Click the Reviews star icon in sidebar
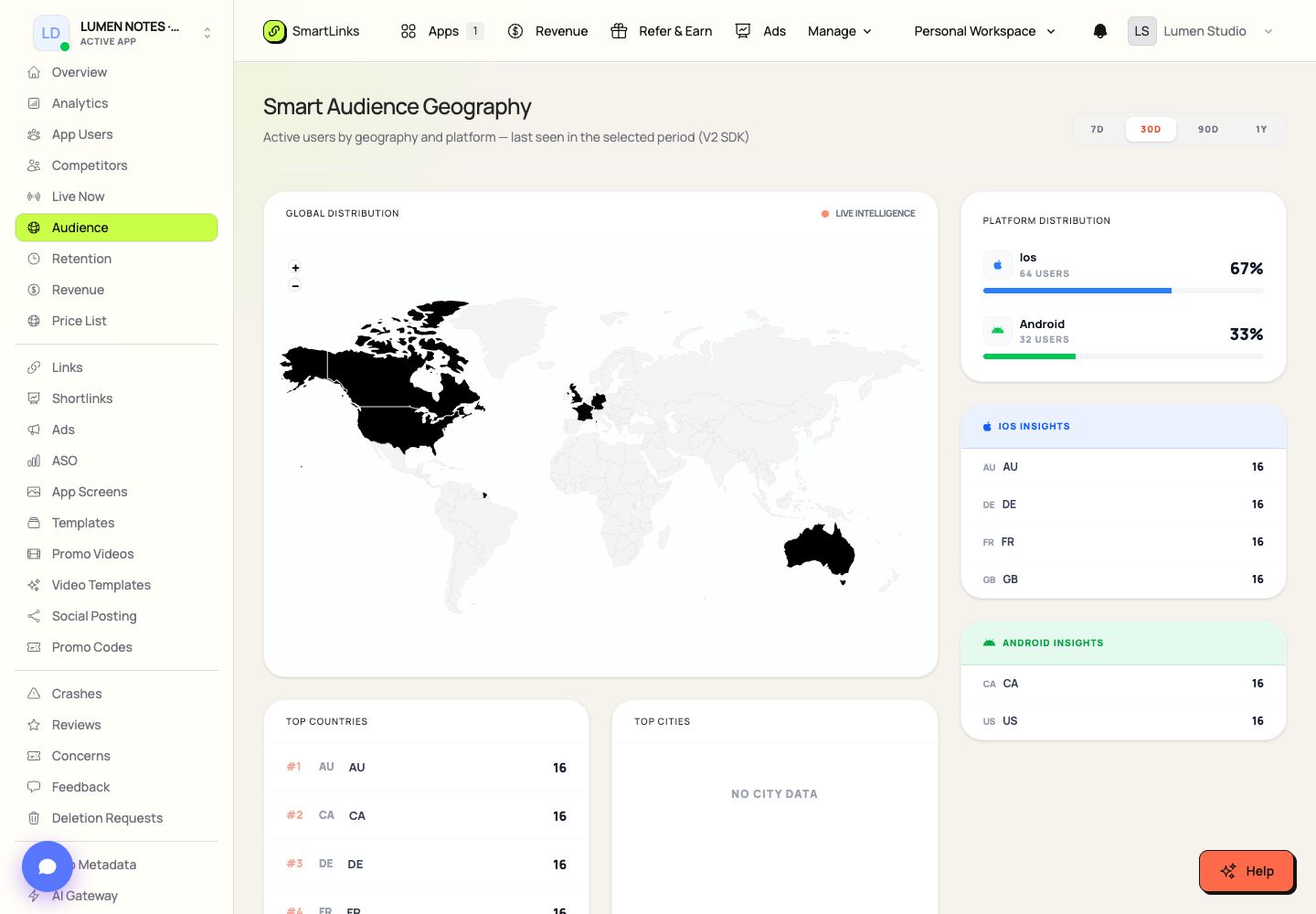Viewport: 1316px width, 914px height. [34, 725]
